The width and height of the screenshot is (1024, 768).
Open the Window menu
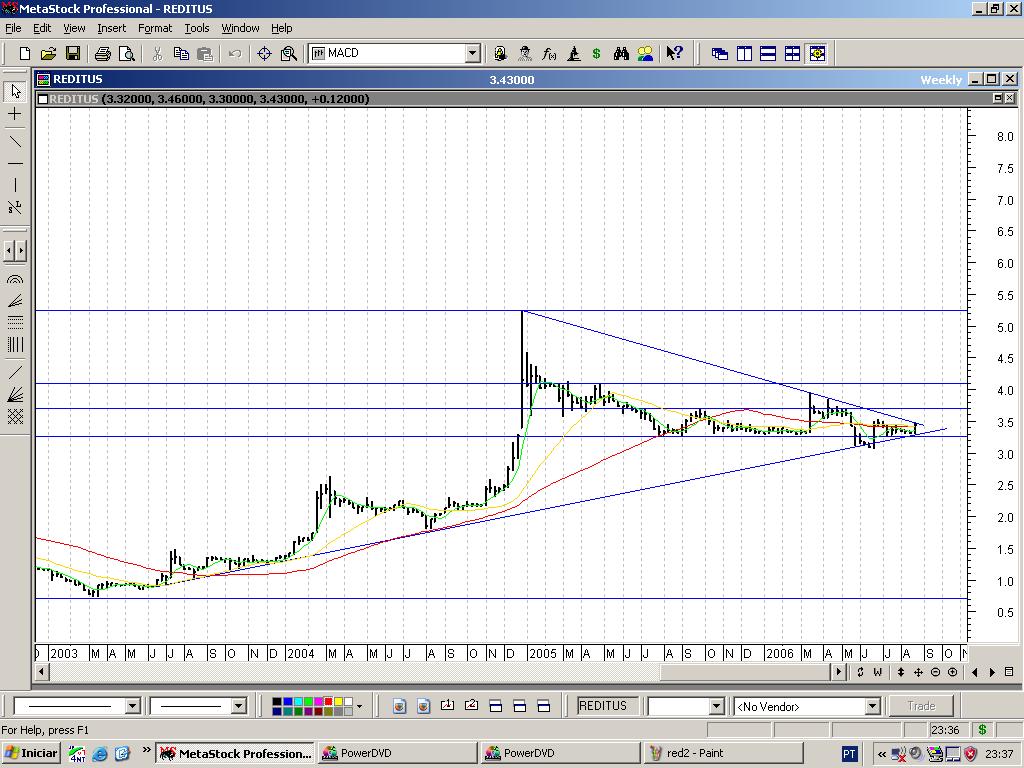point(240,28)
